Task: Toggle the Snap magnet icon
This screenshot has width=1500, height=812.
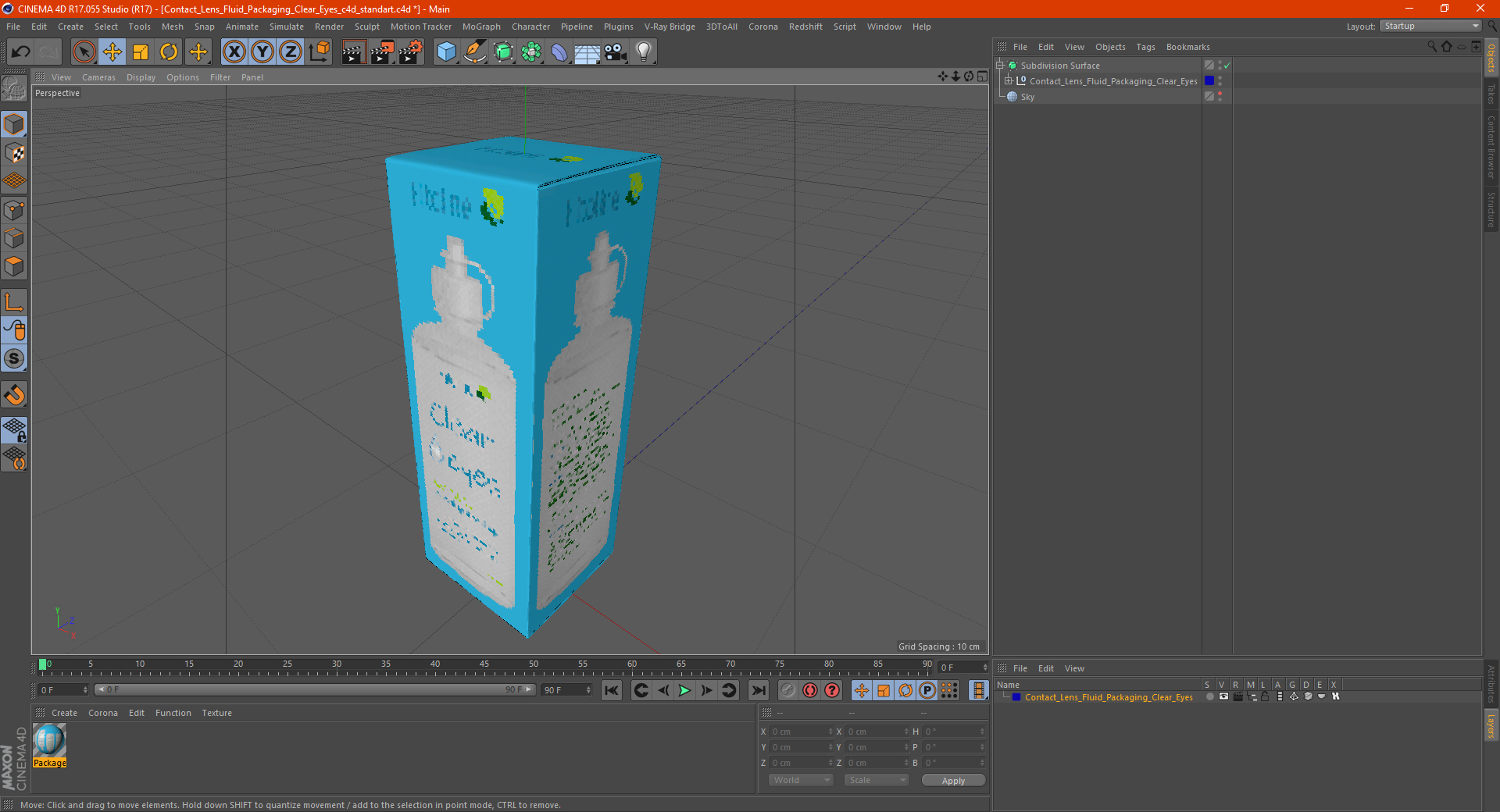Action: [x=14, y=395]
